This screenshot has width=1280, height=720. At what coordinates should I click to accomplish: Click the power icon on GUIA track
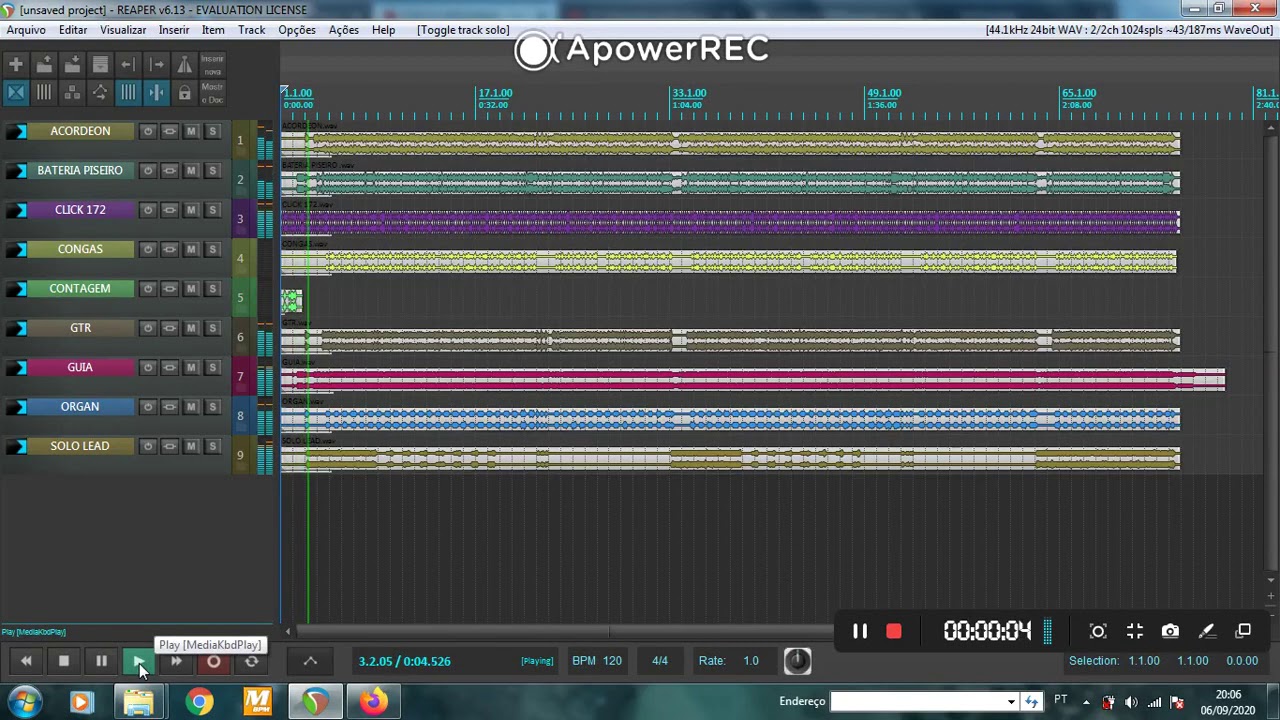pos(148,367)
